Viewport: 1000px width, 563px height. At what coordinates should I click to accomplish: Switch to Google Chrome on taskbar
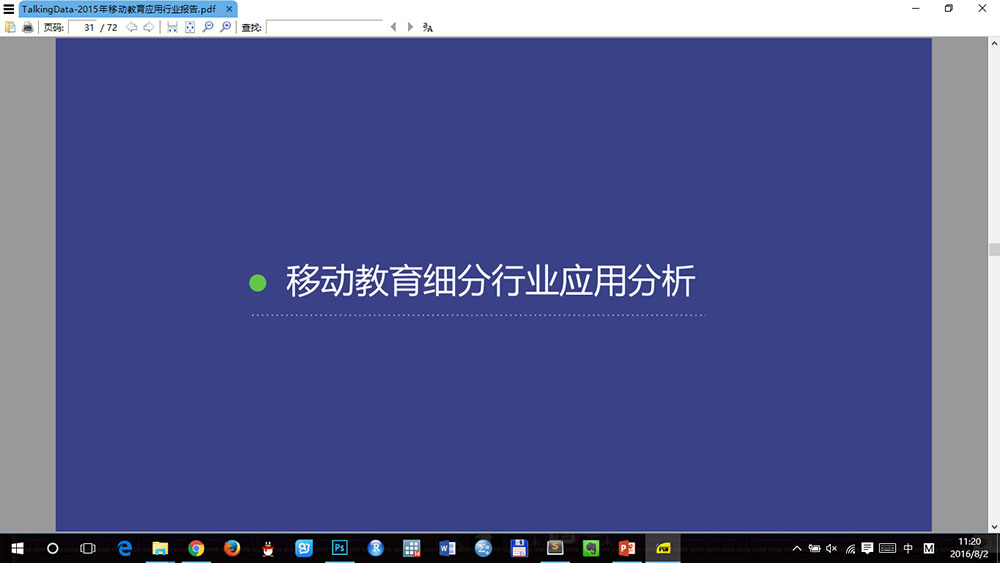(x=196, y=548)
